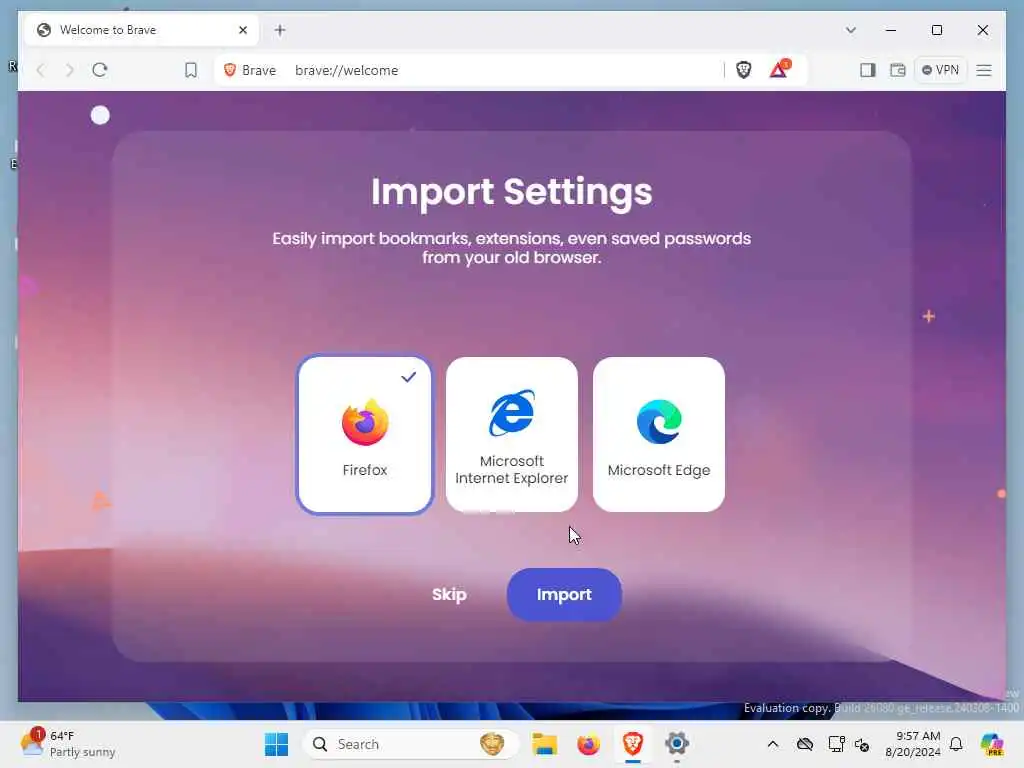Viewport: 1024px width, 768px height.
Task: Click the cloud sync tray icon
Action: (x=805, y=744)
